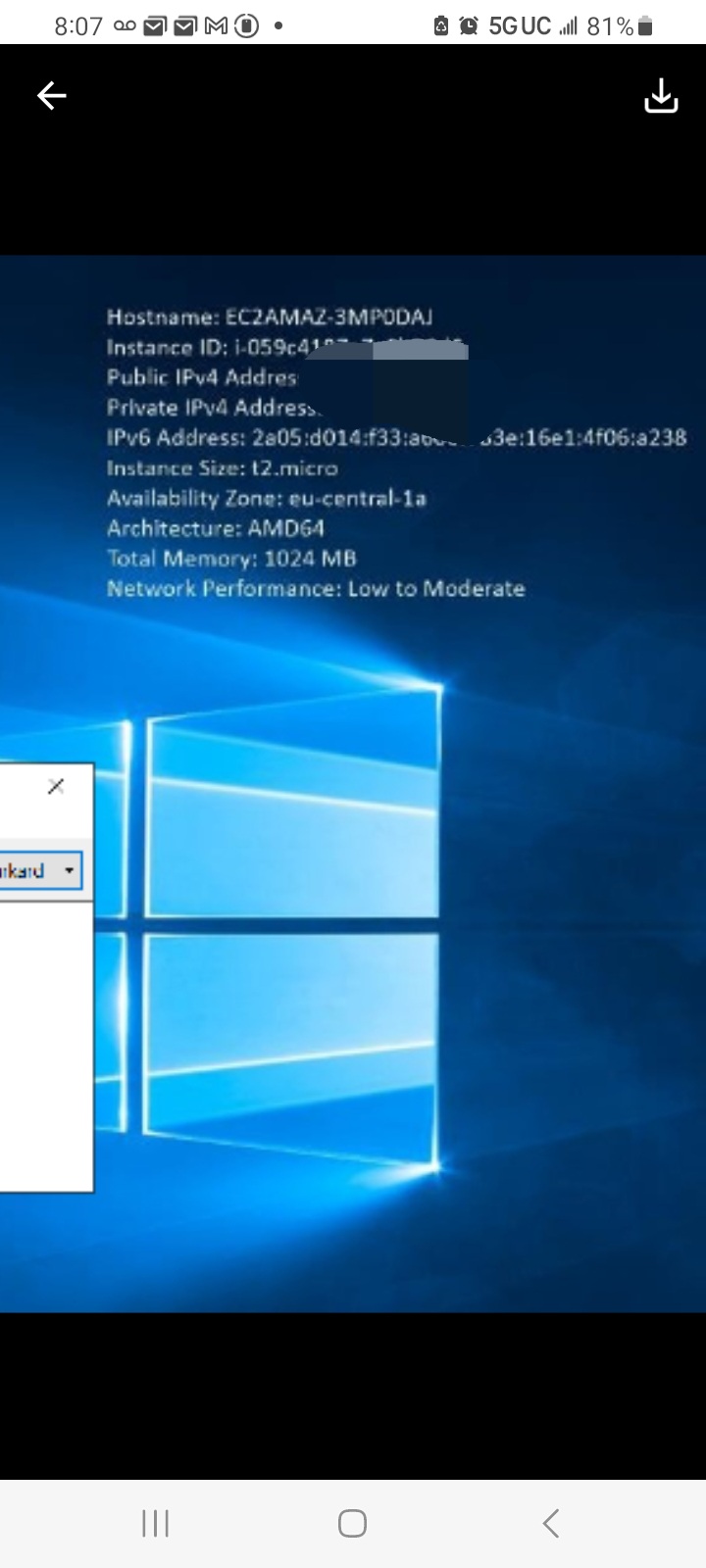Tap the Instance Size t2.micro line
The image size is (706, 1568).
pos(222,467)
